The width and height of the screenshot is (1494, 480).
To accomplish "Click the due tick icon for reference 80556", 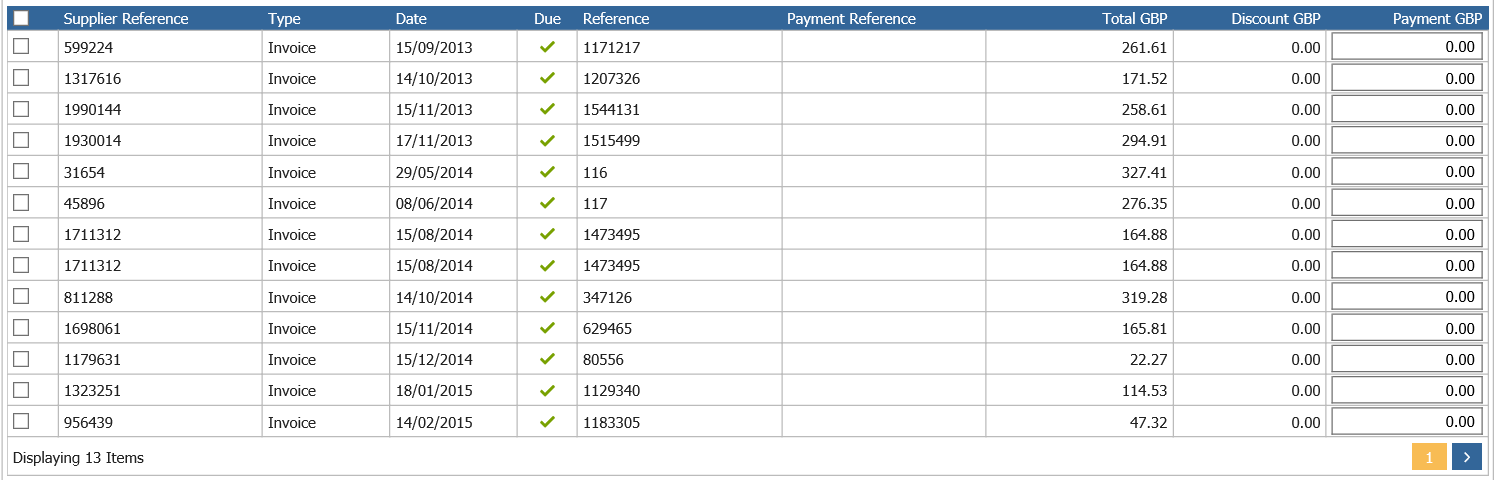I will (x=547, y=359).
